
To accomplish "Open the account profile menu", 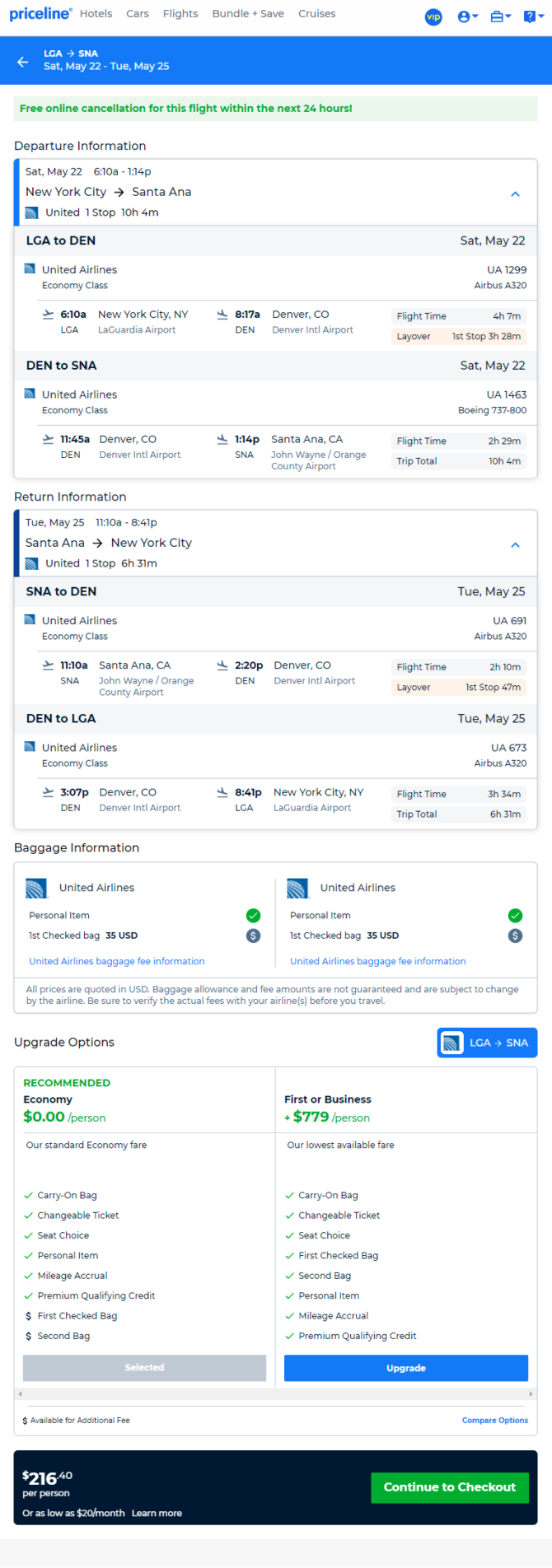I will (467, 16).
